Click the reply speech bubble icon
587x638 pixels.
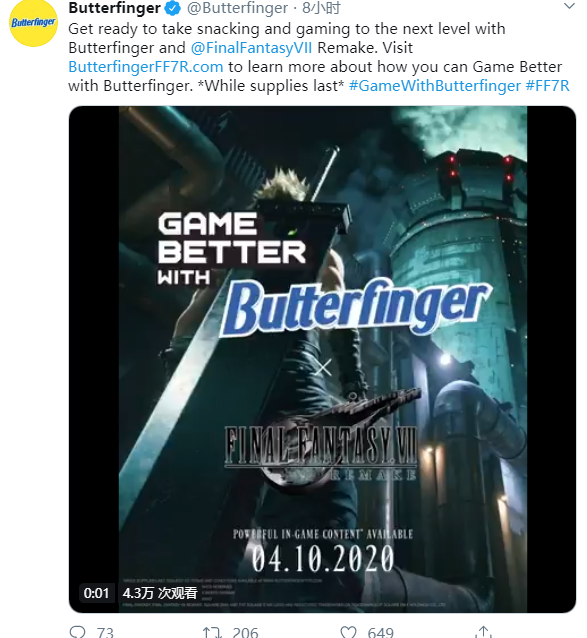click(77, 632)
